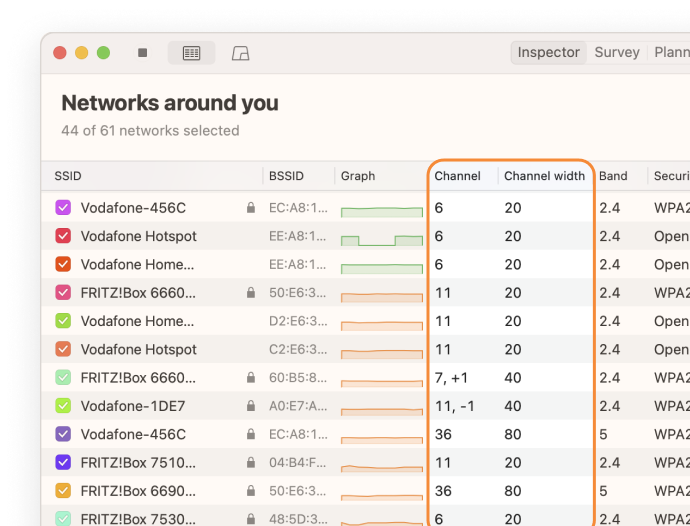Click lock icon on FRITZ!Box 6660... 60:B5:8... row
This screenshot has height=526, width=690.
[x=251, y=377]
